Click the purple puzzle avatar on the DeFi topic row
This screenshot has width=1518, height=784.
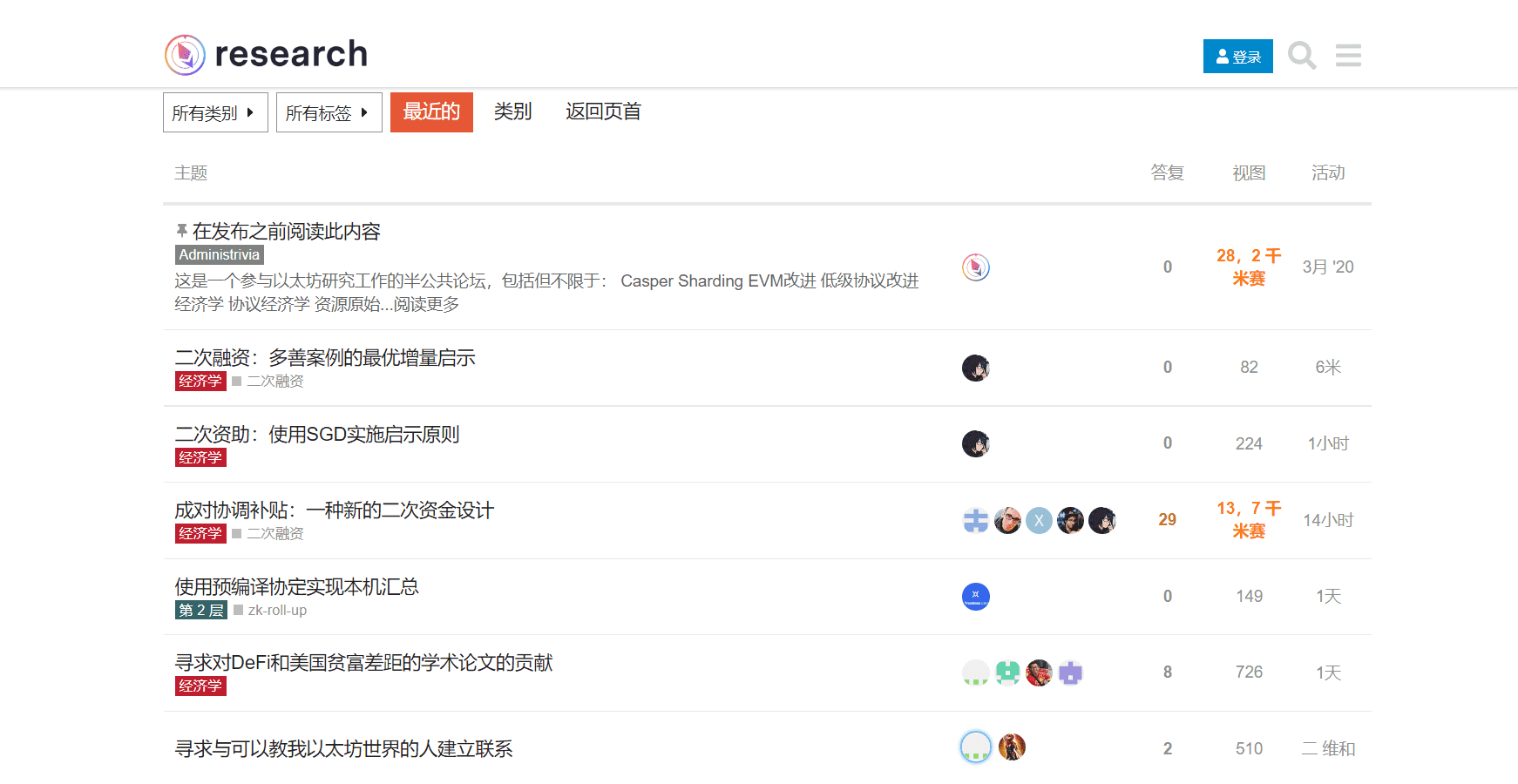1071,672
